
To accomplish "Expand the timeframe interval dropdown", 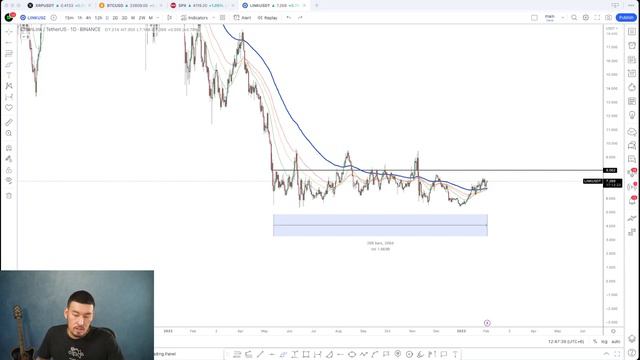I will [x=158, y=18].
